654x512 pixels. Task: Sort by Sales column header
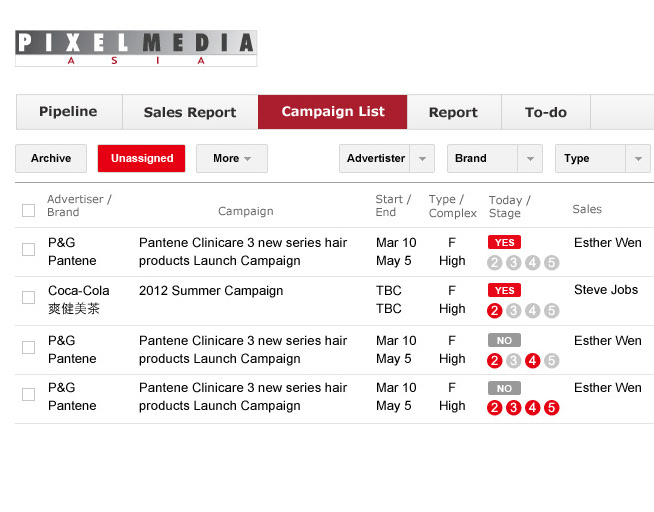(x=587, y=209)
